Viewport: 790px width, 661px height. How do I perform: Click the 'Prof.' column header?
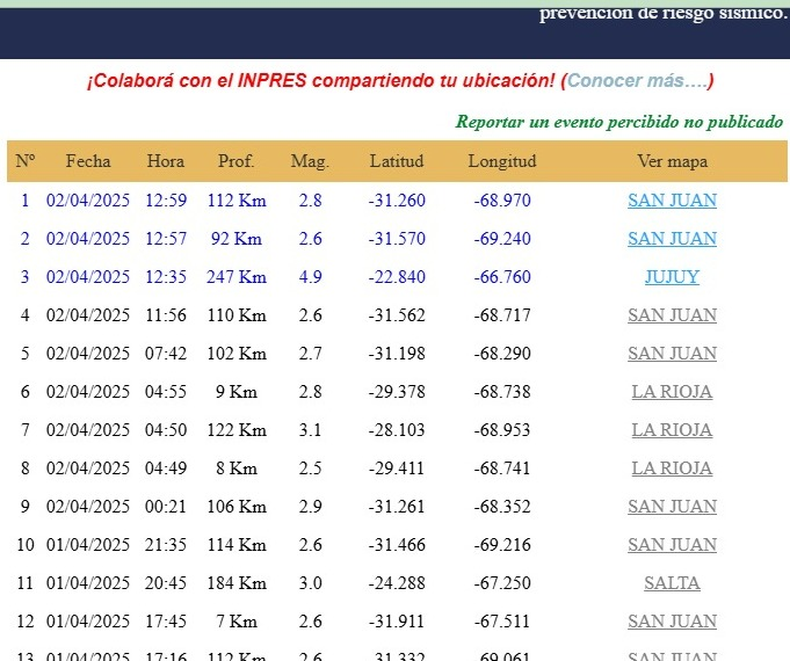coord(236,161)
